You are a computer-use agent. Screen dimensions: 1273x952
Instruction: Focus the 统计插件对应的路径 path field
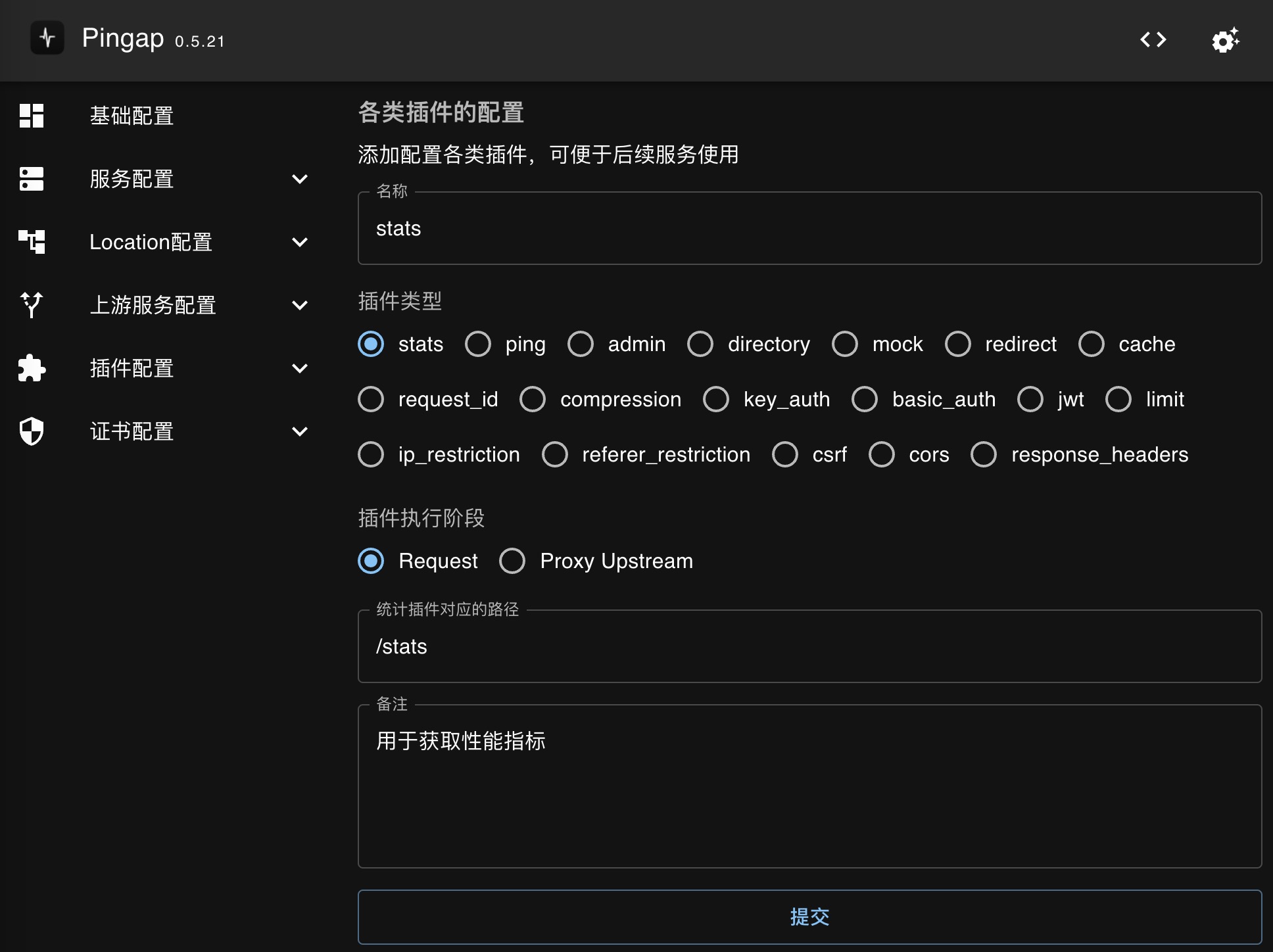[x=809, y=646]
